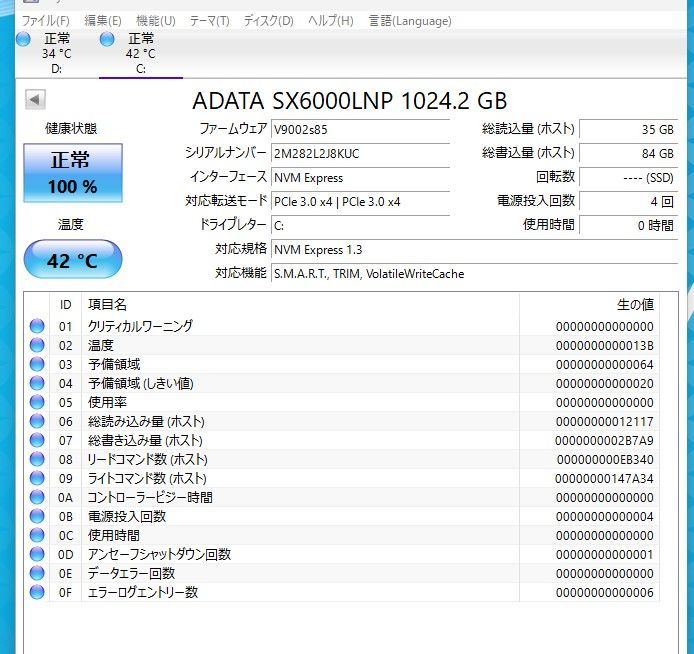Image resolution: width=694 pixels, height=654 pixels.
Task: Click the 項目名 column header
Action: (x=108, y=304)
